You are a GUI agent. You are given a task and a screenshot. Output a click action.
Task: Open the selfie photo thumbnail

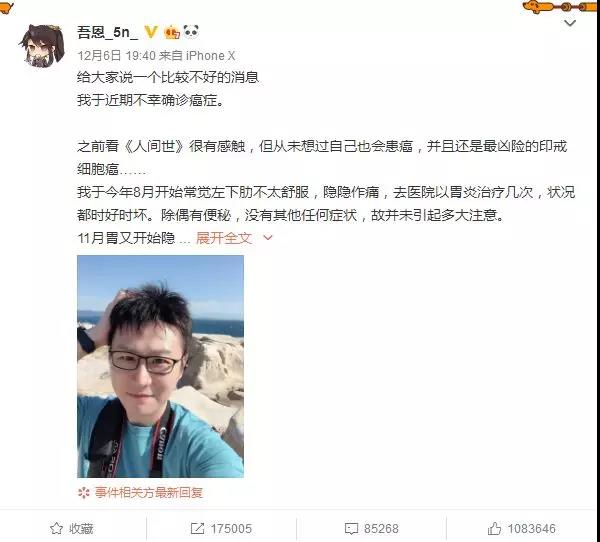tap(160, 366)
